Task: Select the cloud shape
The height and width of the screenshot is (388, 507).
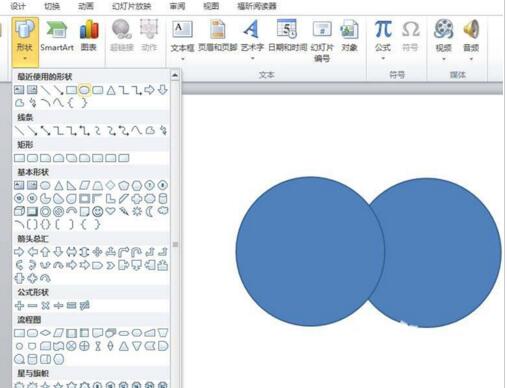Action: click(163, 211)
